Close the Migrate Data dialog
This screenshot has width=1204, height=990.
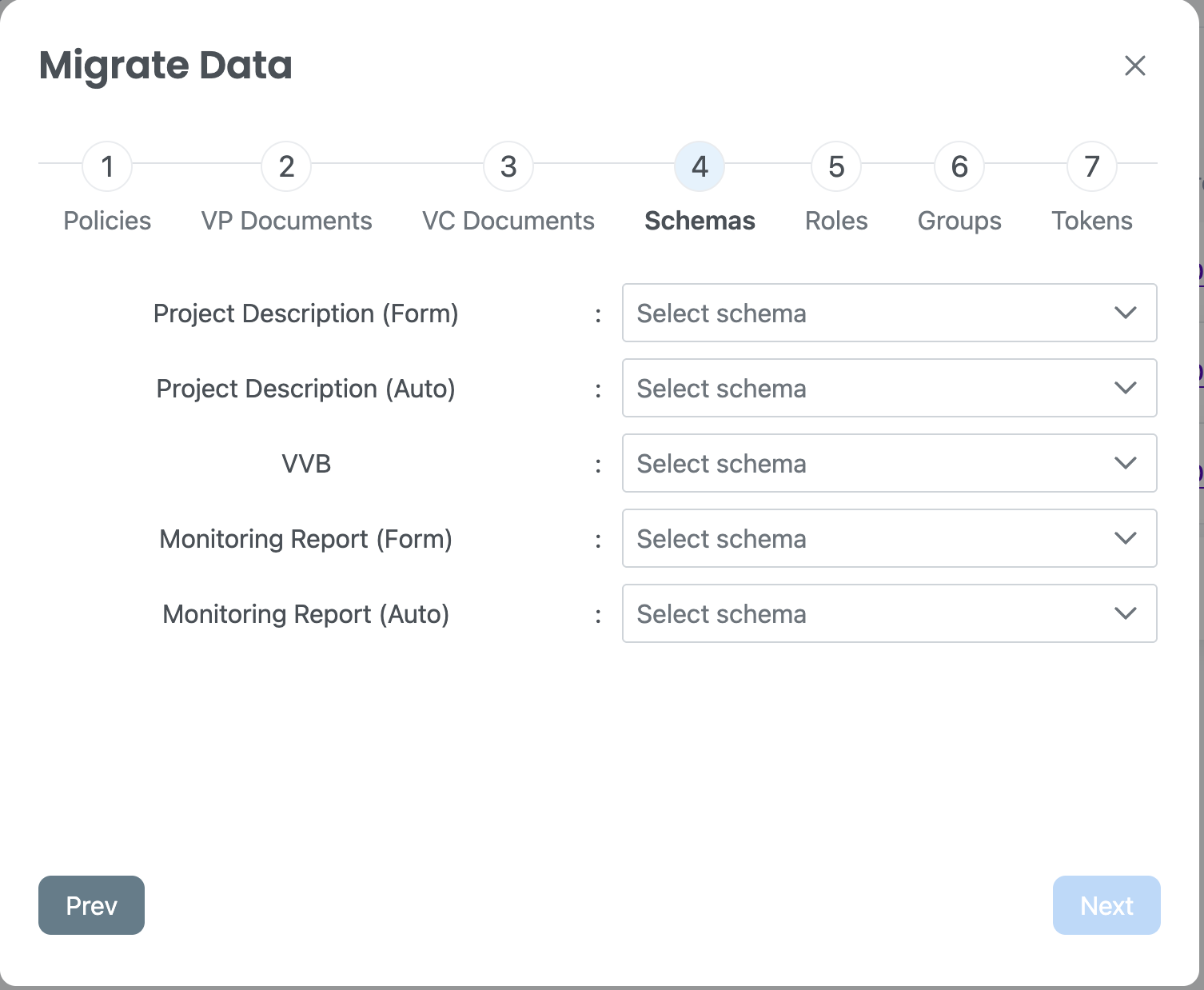point(1134,66)
